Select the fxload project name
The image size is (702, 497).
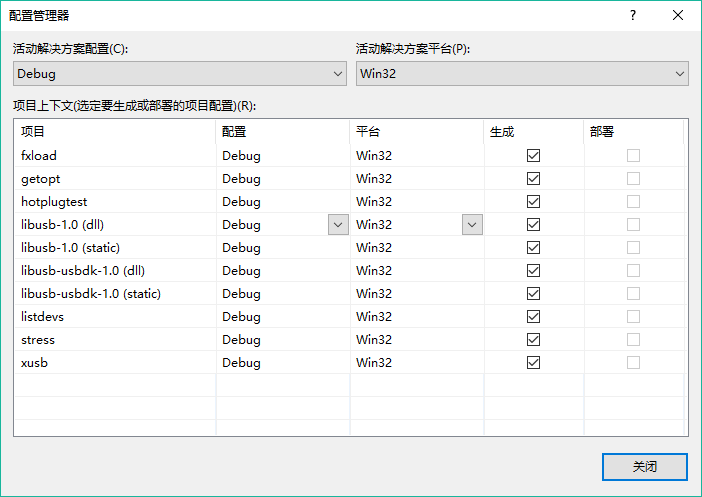click(39, 156)
